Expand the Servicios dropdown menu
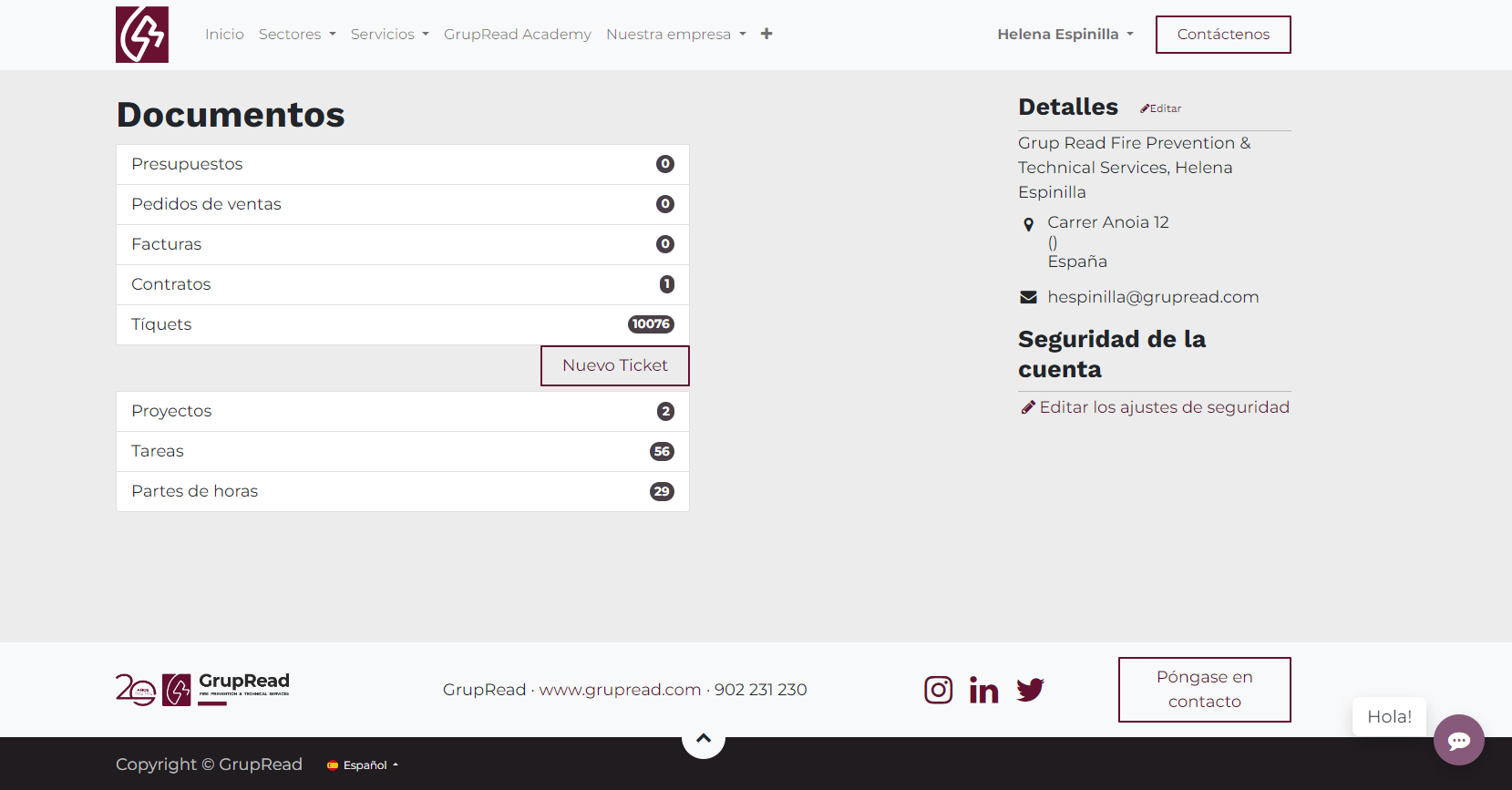 (x=389, y=35)
